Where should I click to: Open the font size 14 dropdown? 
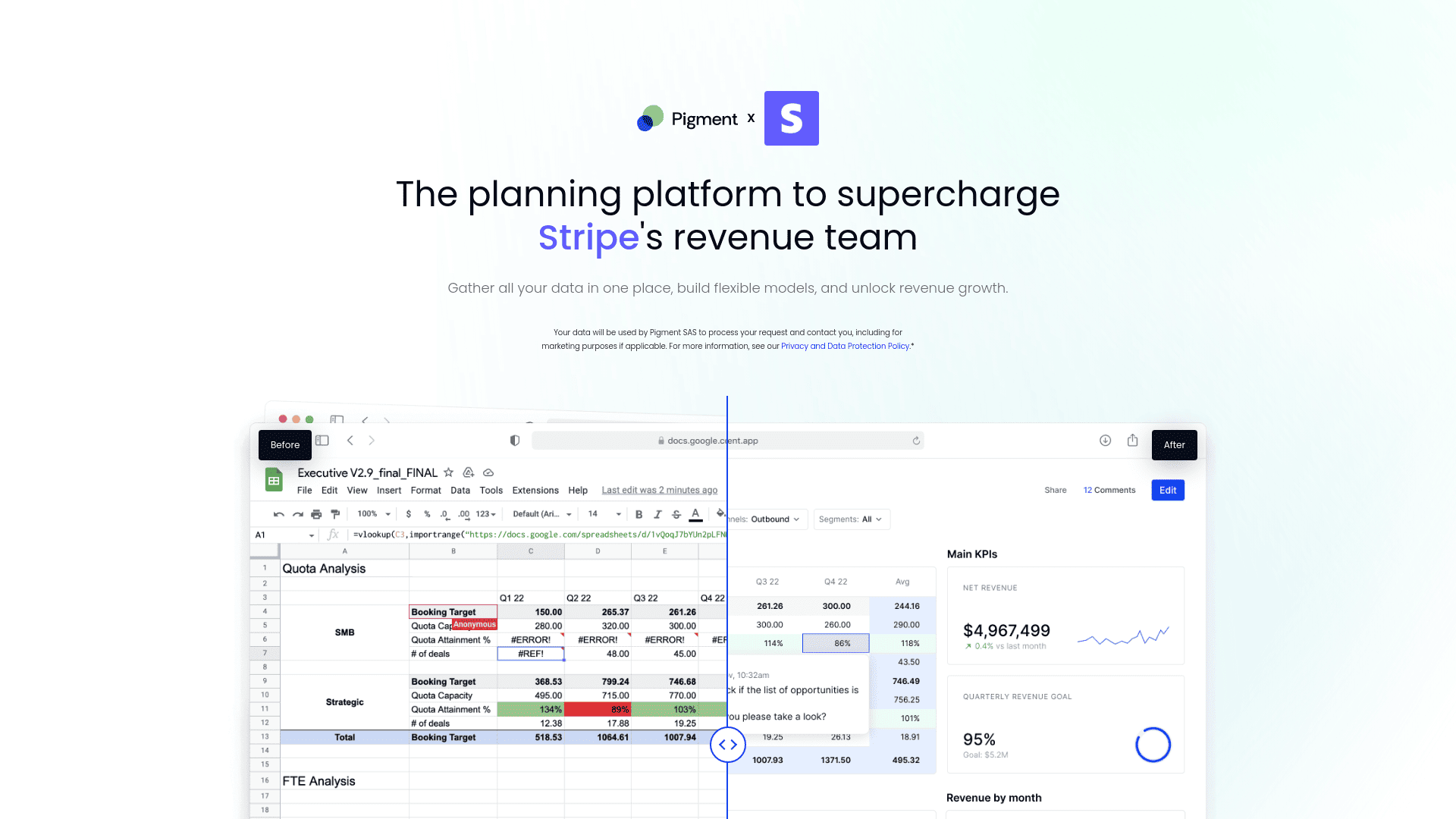pyautogui.click(x=604, y=514)
